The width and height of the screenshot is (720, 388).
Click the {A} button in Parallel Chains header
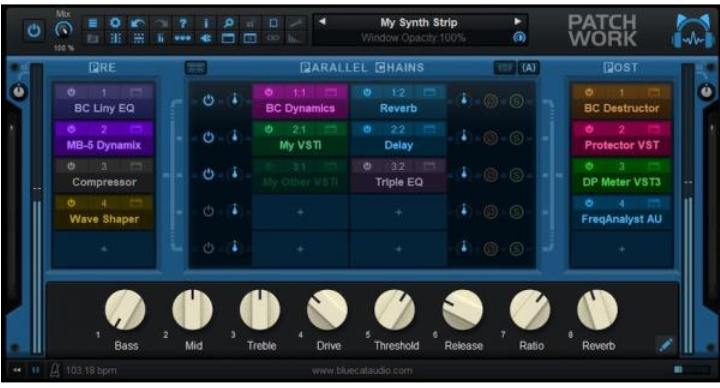point(529,68)
